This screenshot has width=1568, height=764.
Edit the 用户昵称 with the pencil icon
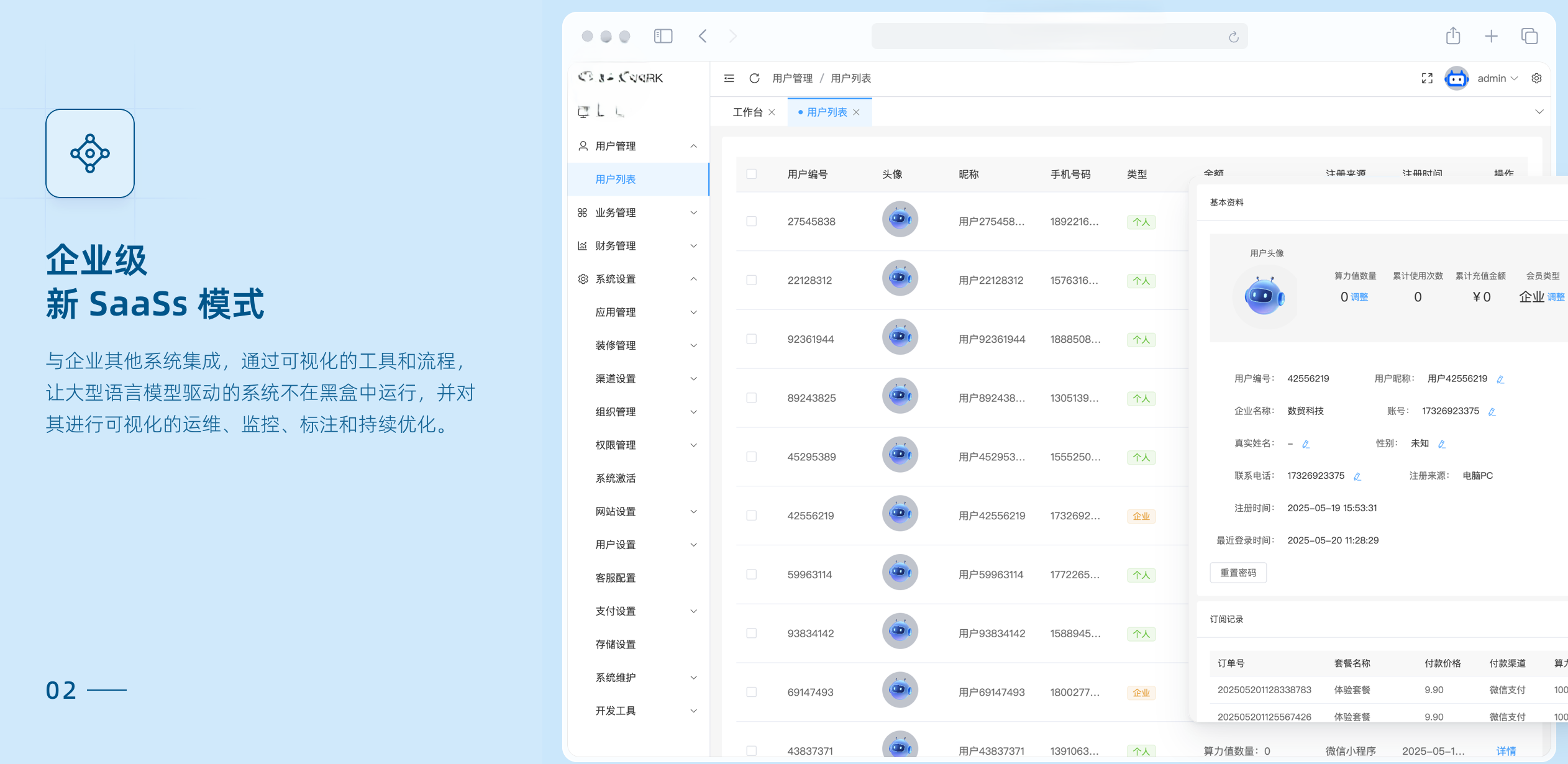pos(1500,378)
